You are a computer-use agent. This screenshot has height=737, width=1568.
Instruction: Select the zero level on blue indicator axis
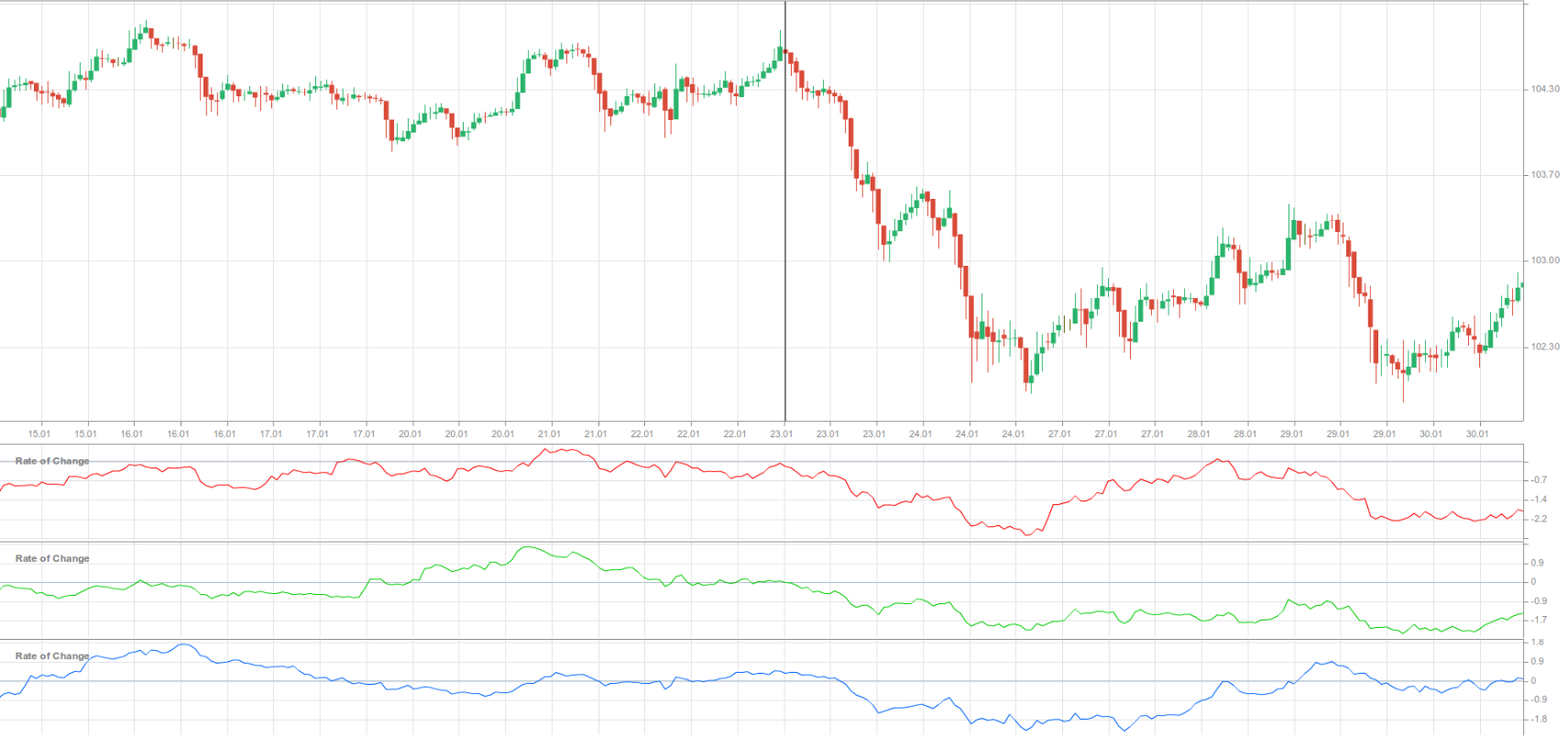click(x=1532, y=681)
